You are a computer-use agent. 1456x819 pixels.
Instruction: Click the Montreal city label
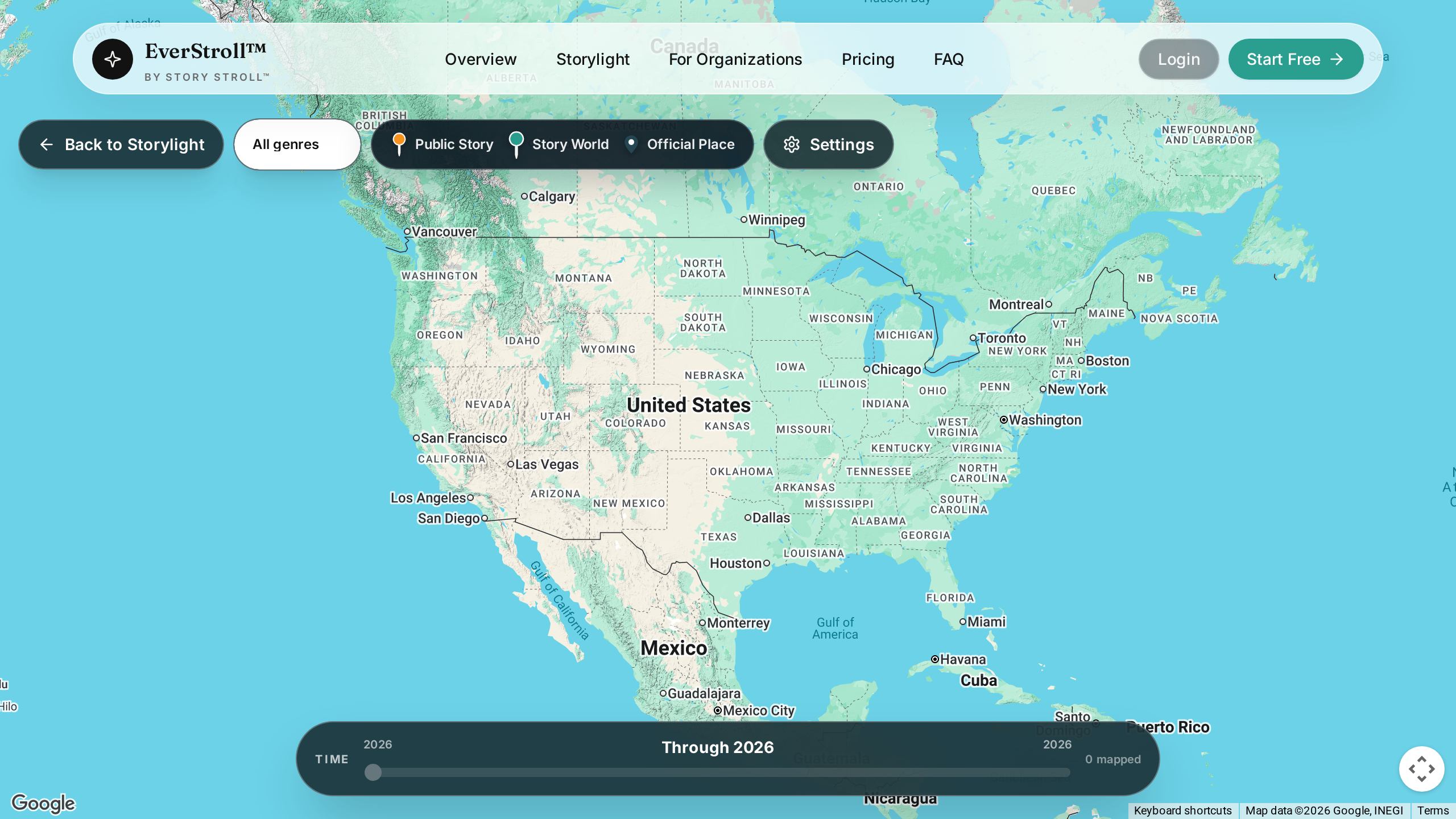[1016, 304]
